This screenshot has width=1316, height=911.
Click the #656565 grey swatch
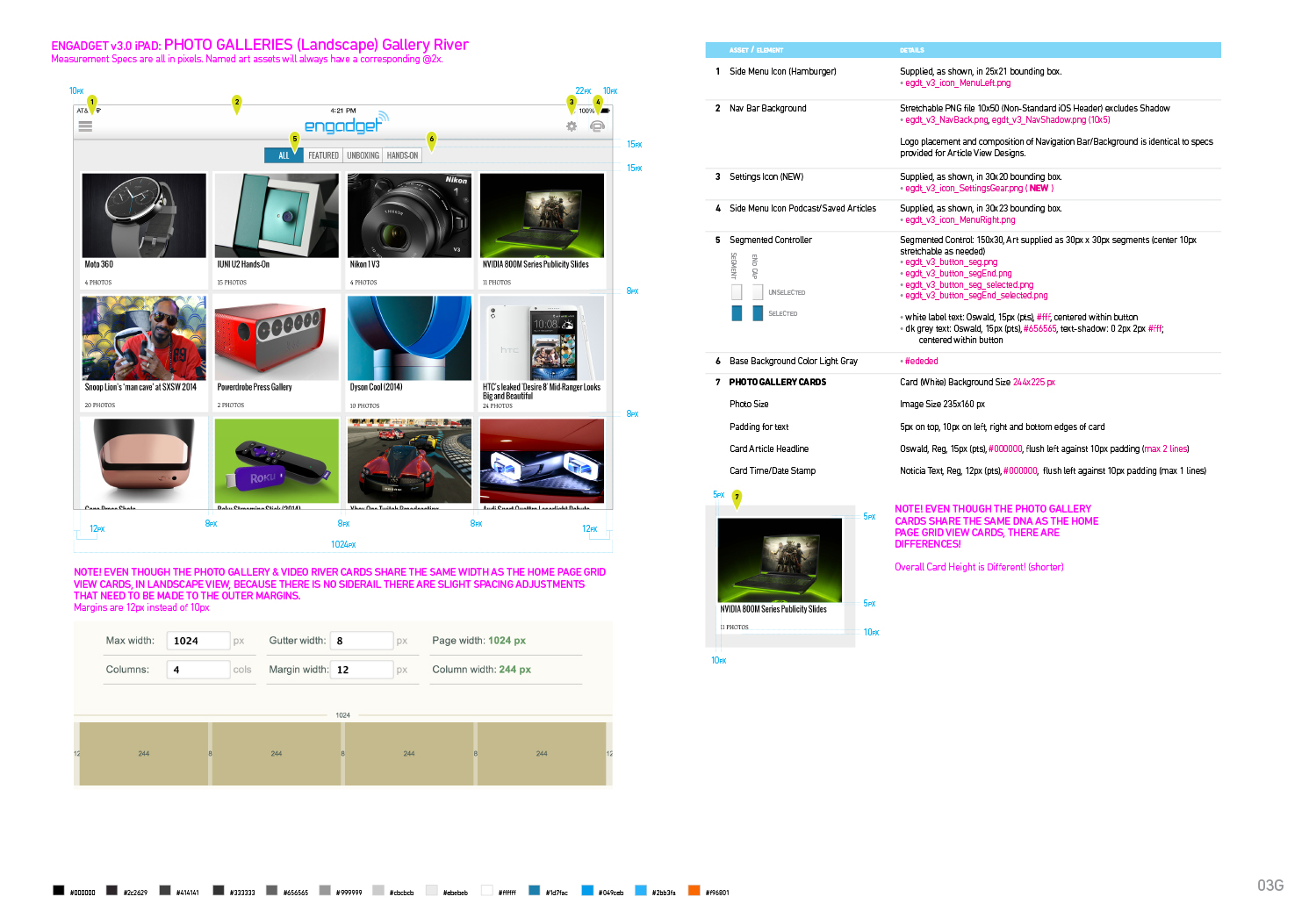coord(272,890)
